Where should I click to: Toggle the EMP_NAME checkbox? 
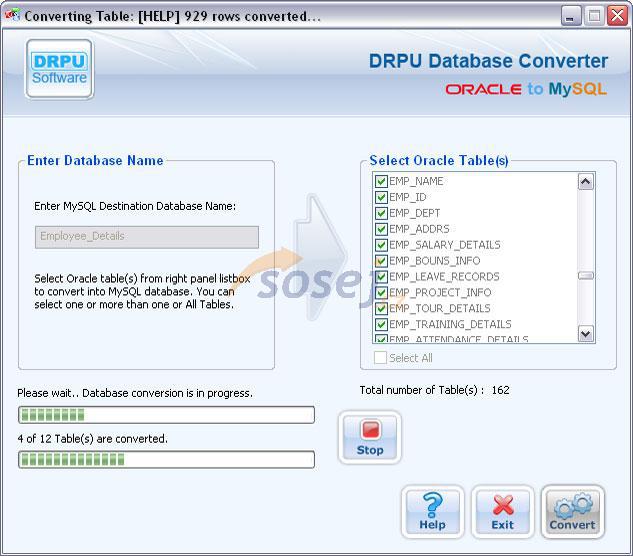[x=381, y=181]
